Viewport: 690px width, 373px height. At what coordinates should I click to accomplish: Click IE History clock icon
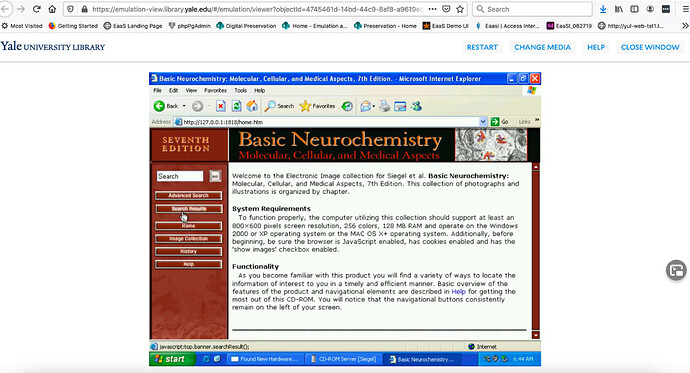(347, 106)
